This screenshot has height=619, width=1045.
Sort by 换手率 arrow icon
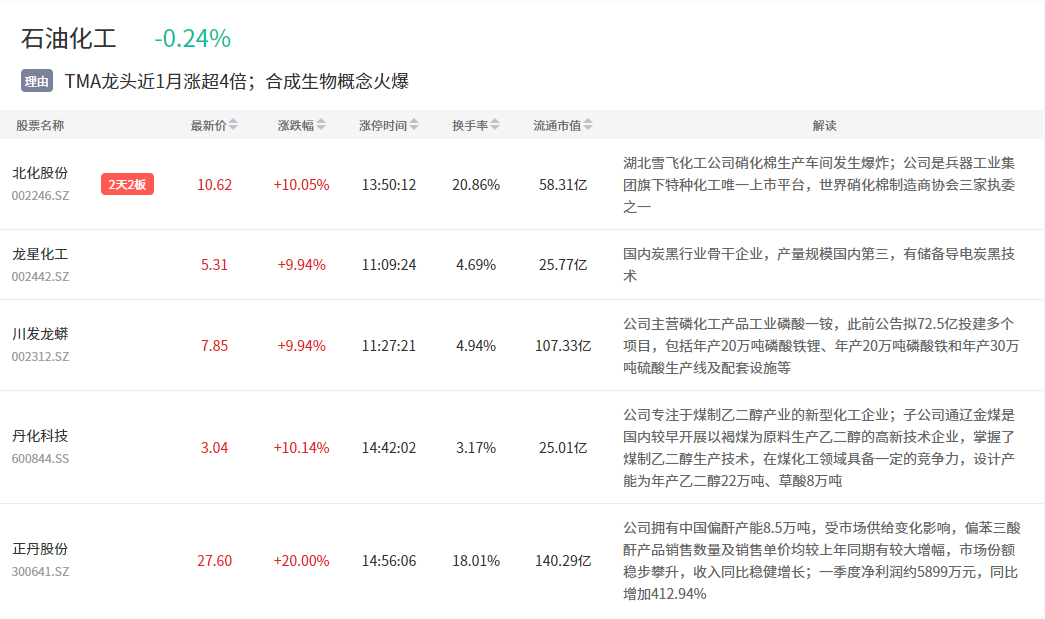point(495,125)
